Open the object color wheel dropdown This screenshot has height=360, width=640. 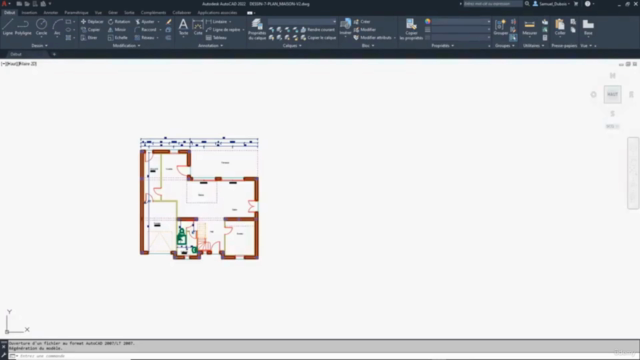[x=427, y=22]
